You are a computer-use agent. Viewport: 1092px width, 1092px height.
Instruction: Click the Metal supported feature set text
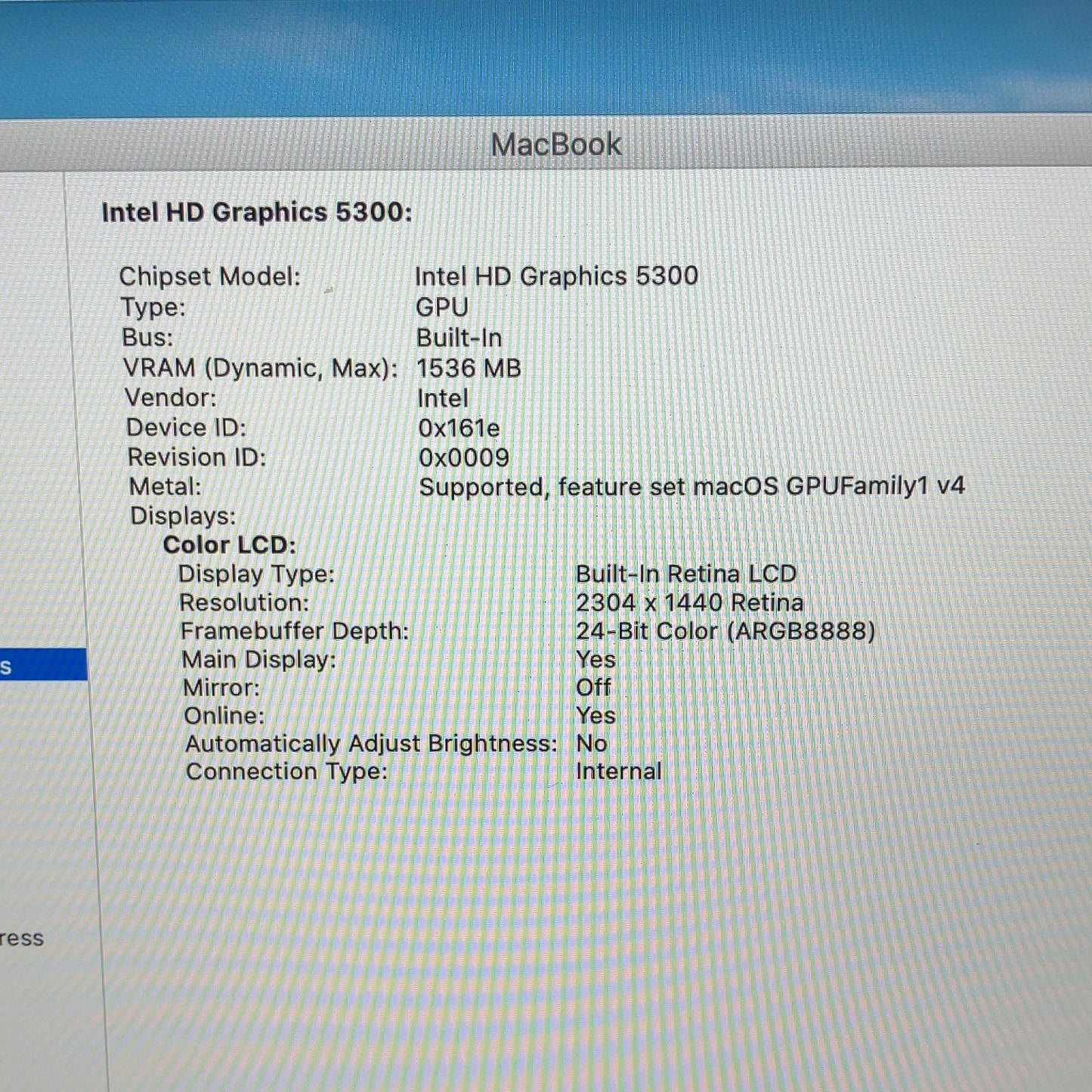(691, 486)
